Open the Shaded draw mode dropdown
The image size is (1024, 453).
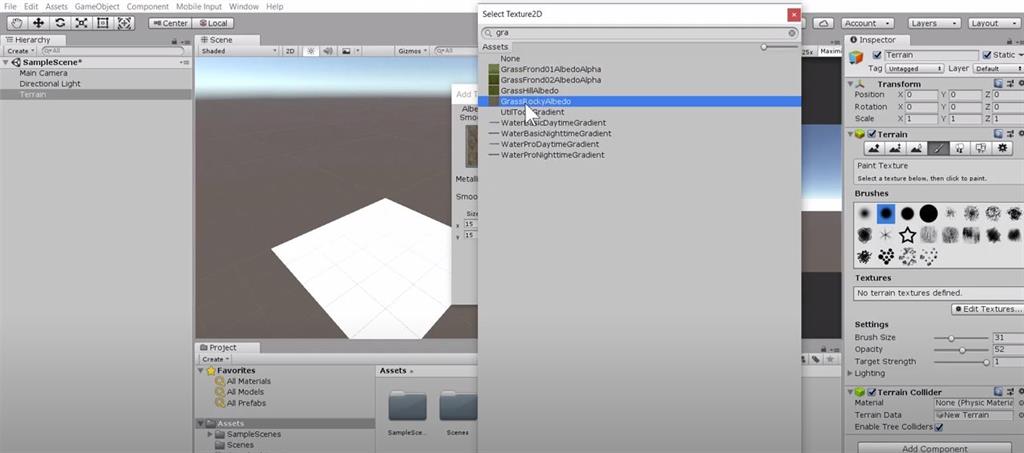click(x=239, y=51)
